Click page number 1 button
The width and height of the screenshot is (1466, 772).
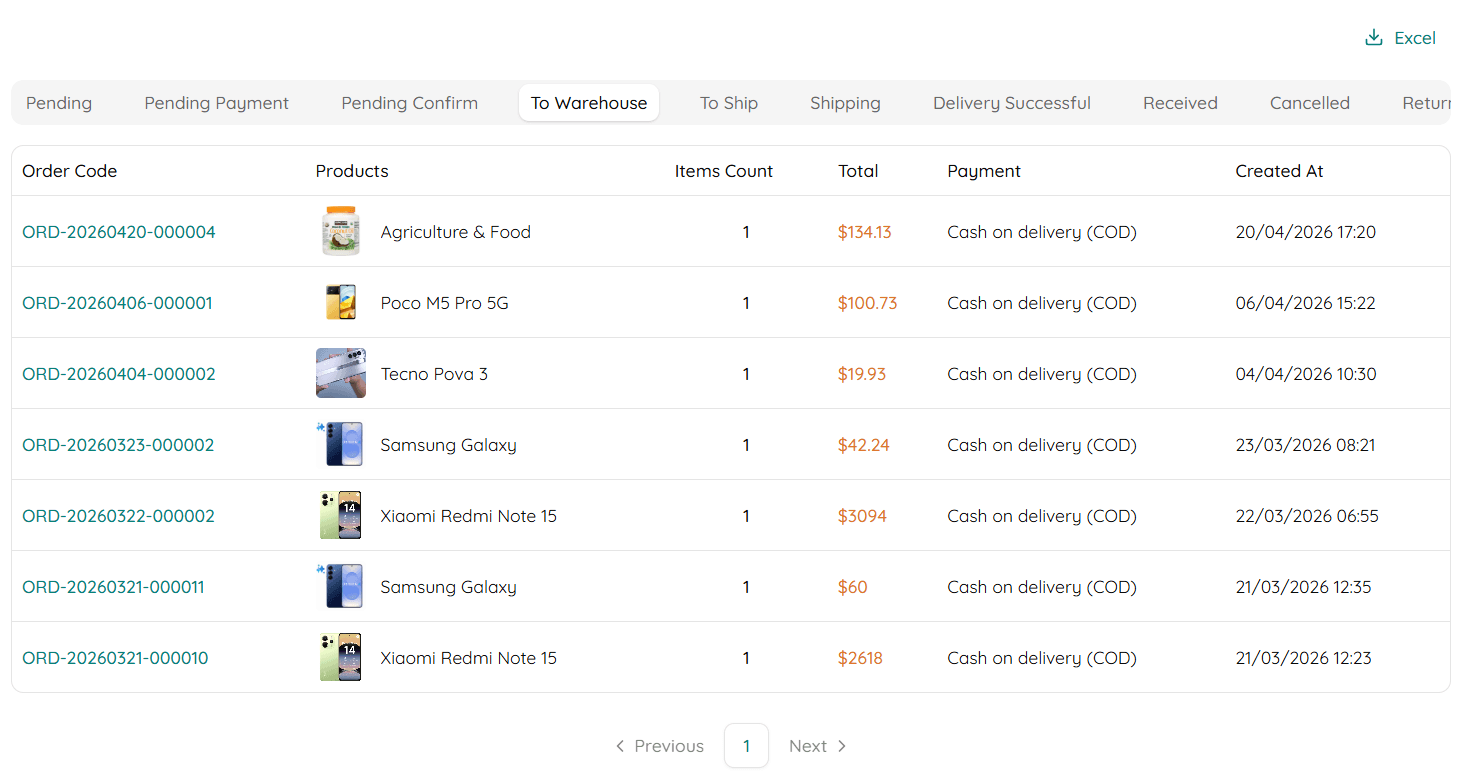[x=746, y=746]
